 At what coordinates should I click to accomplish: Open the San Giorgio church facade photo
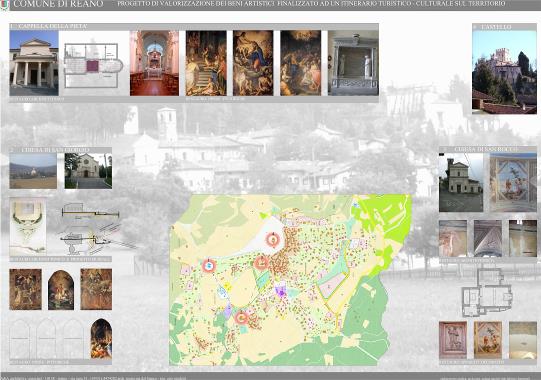tap(88, 171)
